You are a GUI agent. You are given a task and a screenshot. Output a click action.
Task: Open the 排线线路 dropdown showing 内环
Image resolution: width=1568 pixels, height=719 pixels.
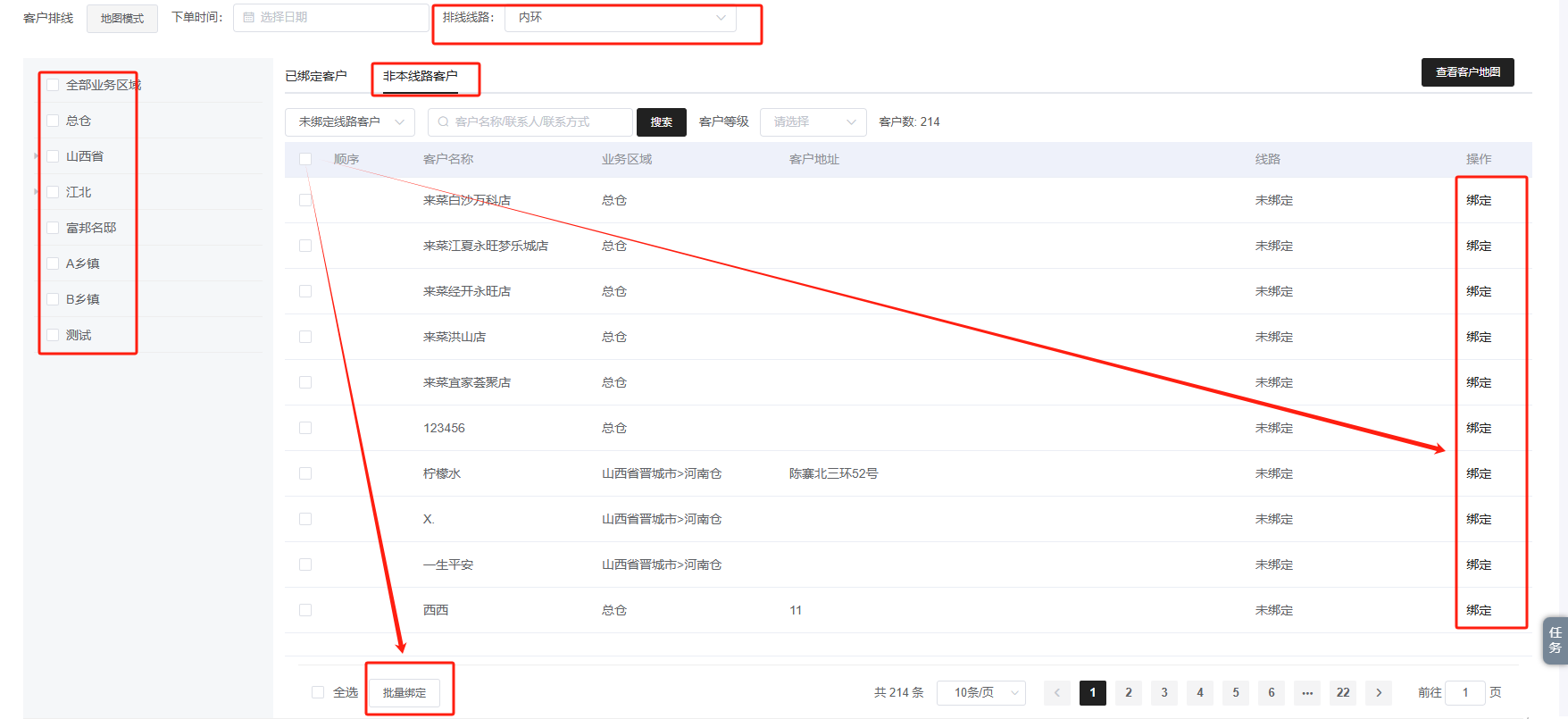click(620, 18)
